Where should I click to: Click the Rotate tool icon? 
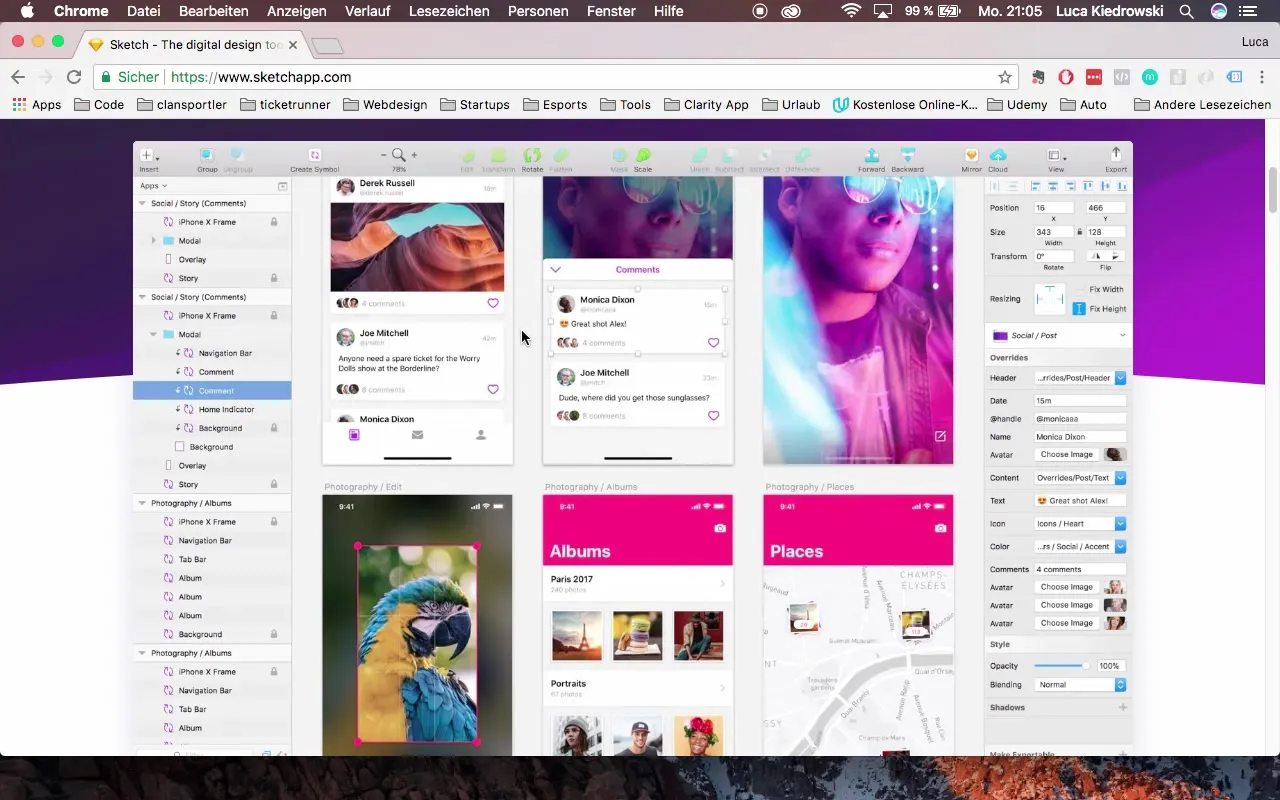pyautogui.click(x=532, y=155)
